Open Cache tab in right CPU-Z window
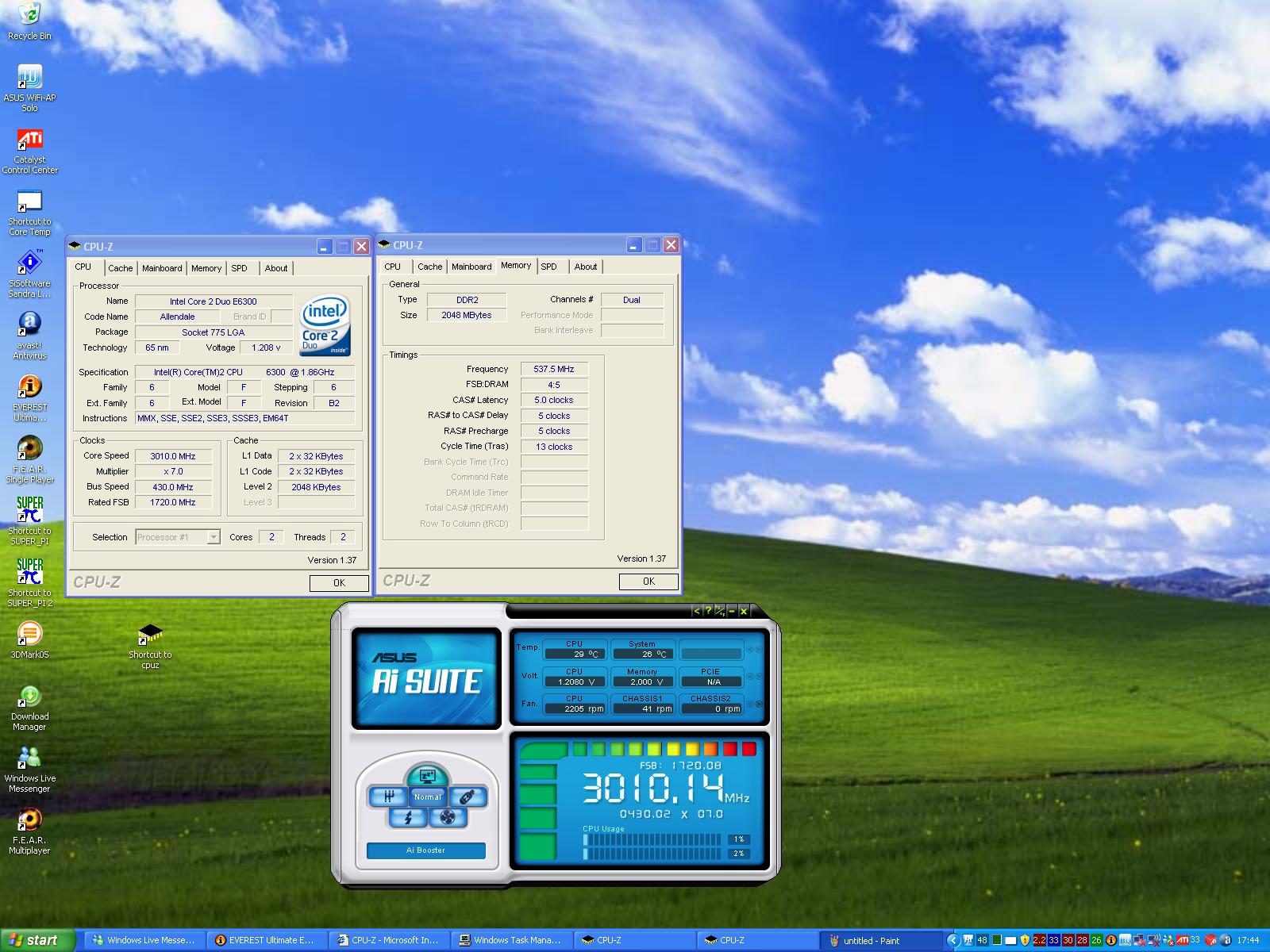Screen dimensions: 1270x952 [x=430, y=267]
